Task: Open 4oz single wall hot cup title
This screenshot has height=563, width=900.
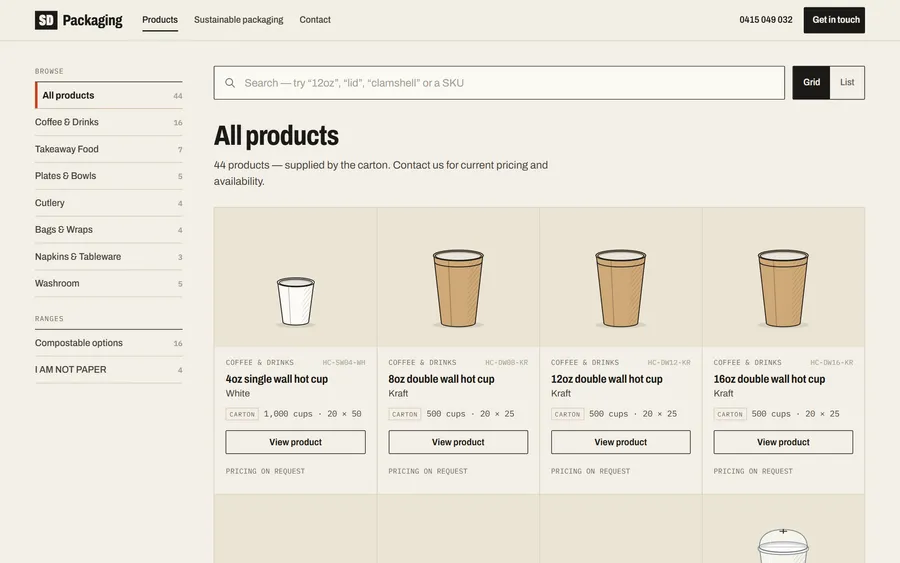Action: click(277, 379)
